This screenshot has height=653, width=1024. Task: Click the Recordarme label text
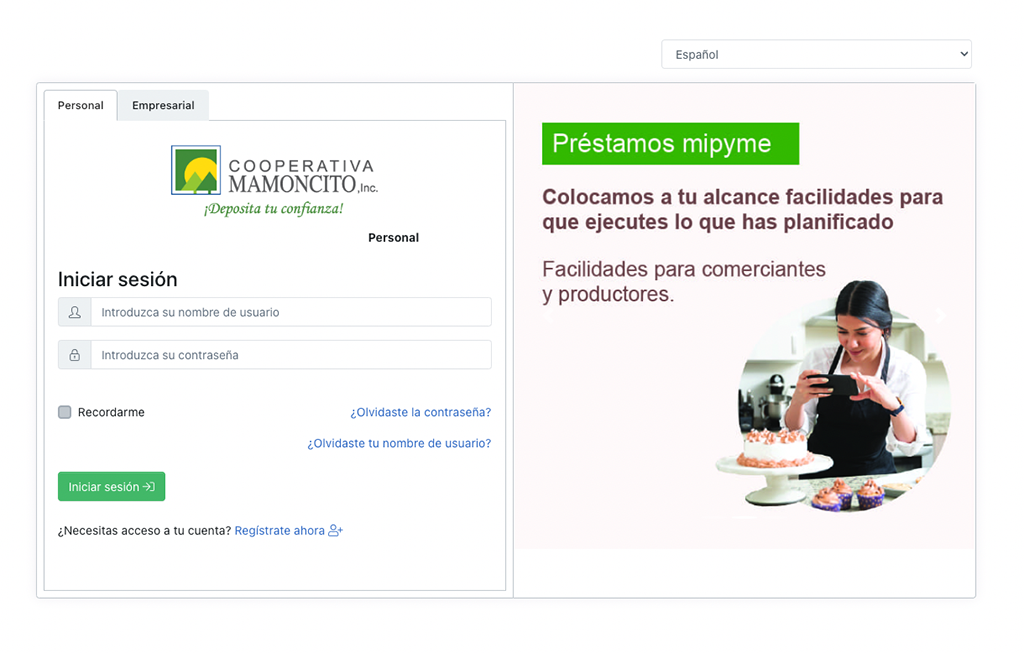click(111, 412)
